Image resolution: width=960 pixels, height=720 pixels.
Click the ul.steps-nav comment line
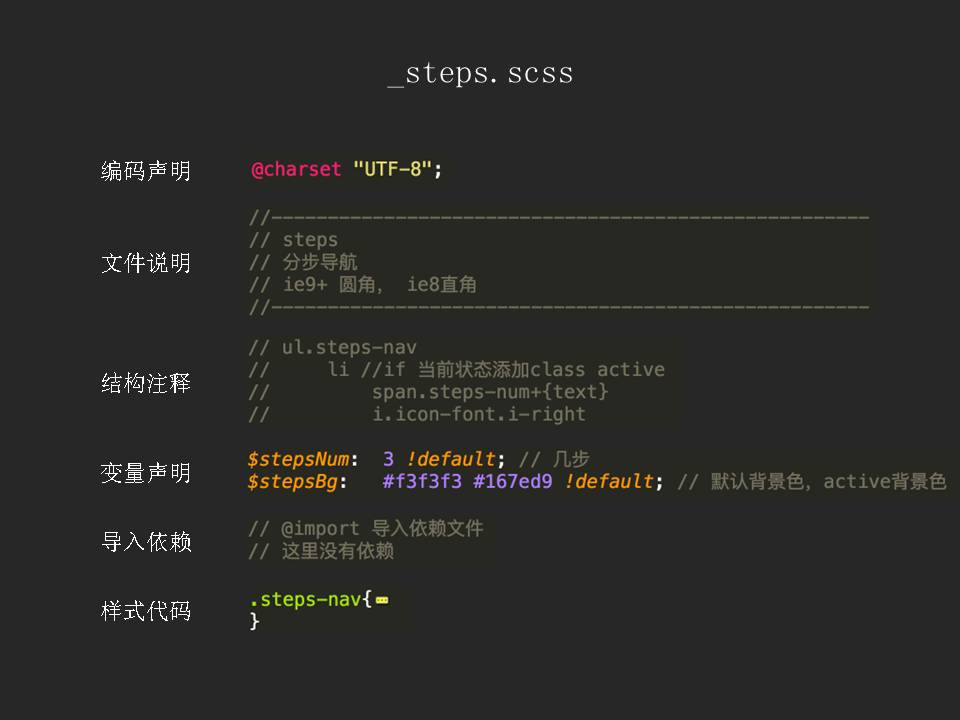tap(332, 348)
